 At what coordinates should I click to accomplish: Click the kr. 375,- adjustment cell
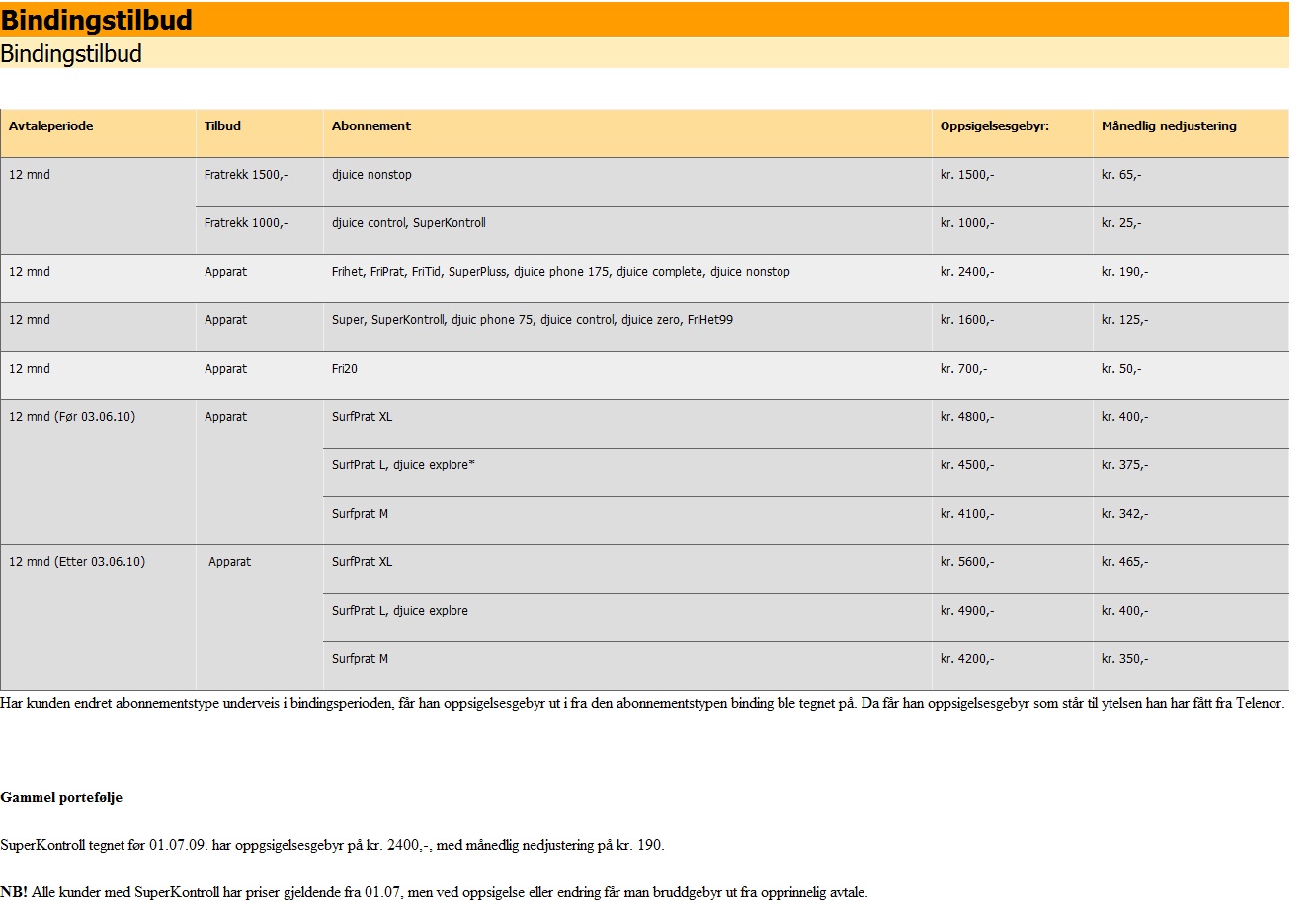tap(1191, 472)
